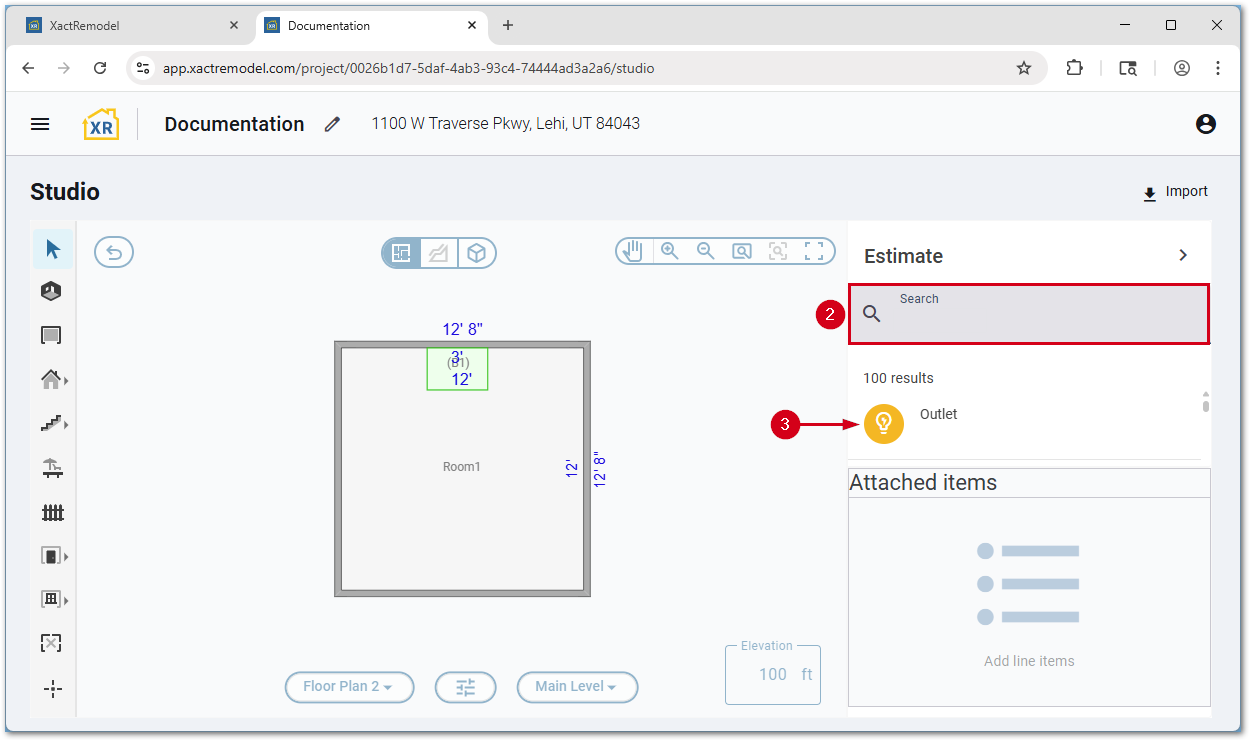This screenshot has height=741, width=1250.
Task: Switch to 3D cube view
Action: [x=477, y=253]
